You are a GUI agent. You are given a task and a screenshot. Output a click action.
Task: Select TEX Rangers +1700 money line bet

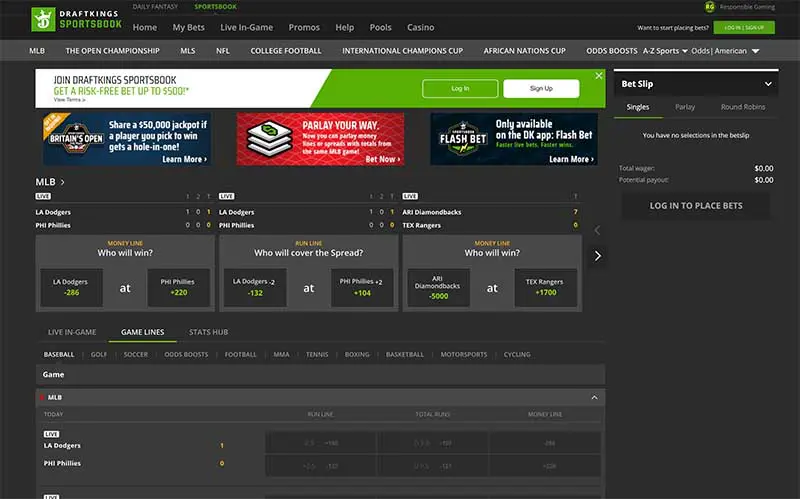pyautogui.click(x=544, y=288)
